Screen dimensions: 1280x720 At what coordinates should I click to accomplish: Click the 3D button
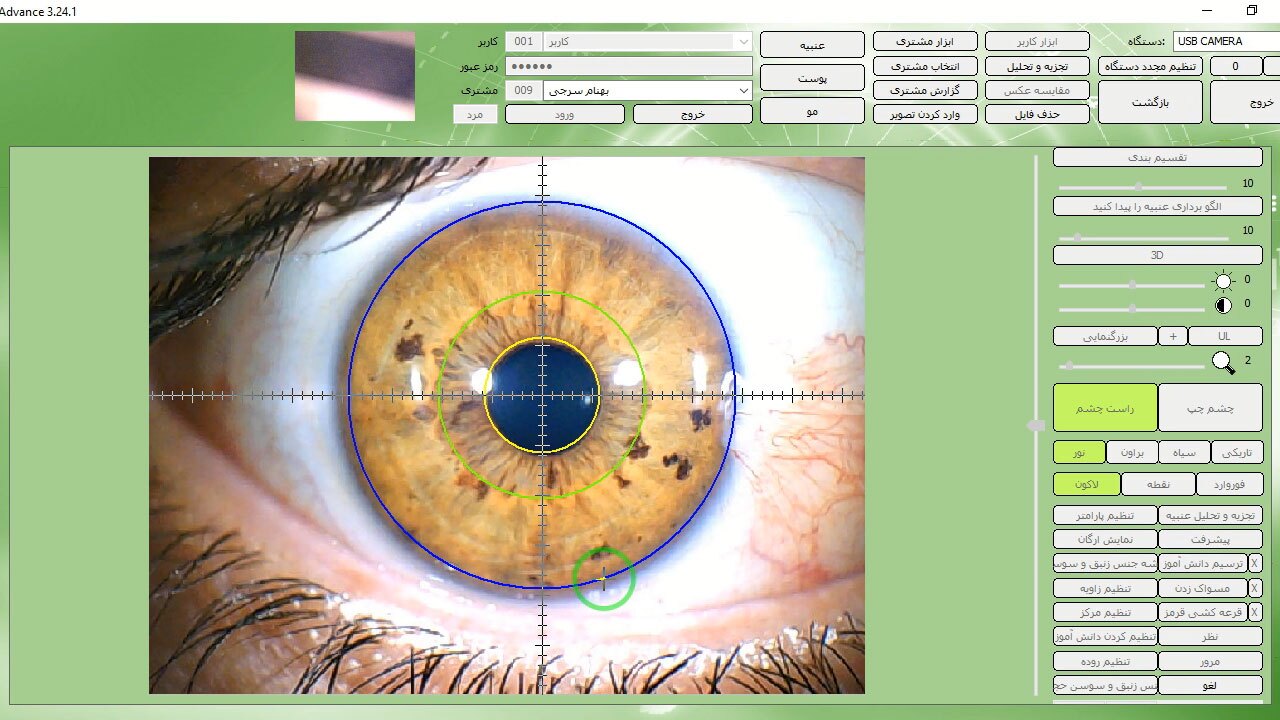[1157, 255]
